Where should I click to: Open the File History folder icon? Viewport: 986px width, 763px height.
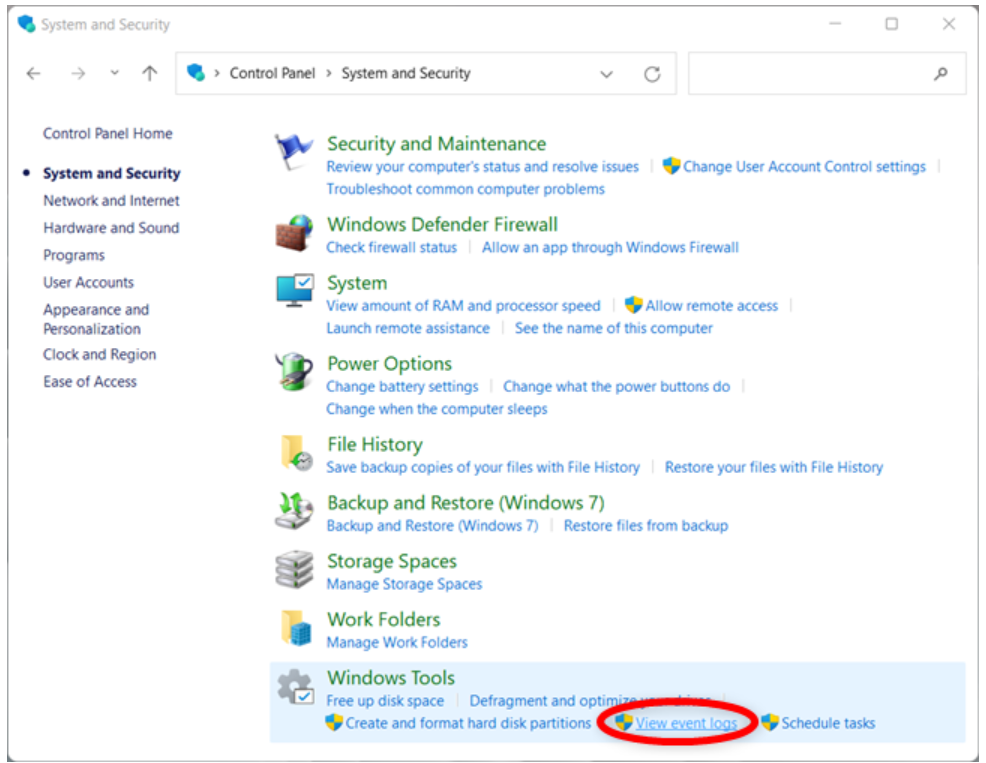[x=295, y=453]
